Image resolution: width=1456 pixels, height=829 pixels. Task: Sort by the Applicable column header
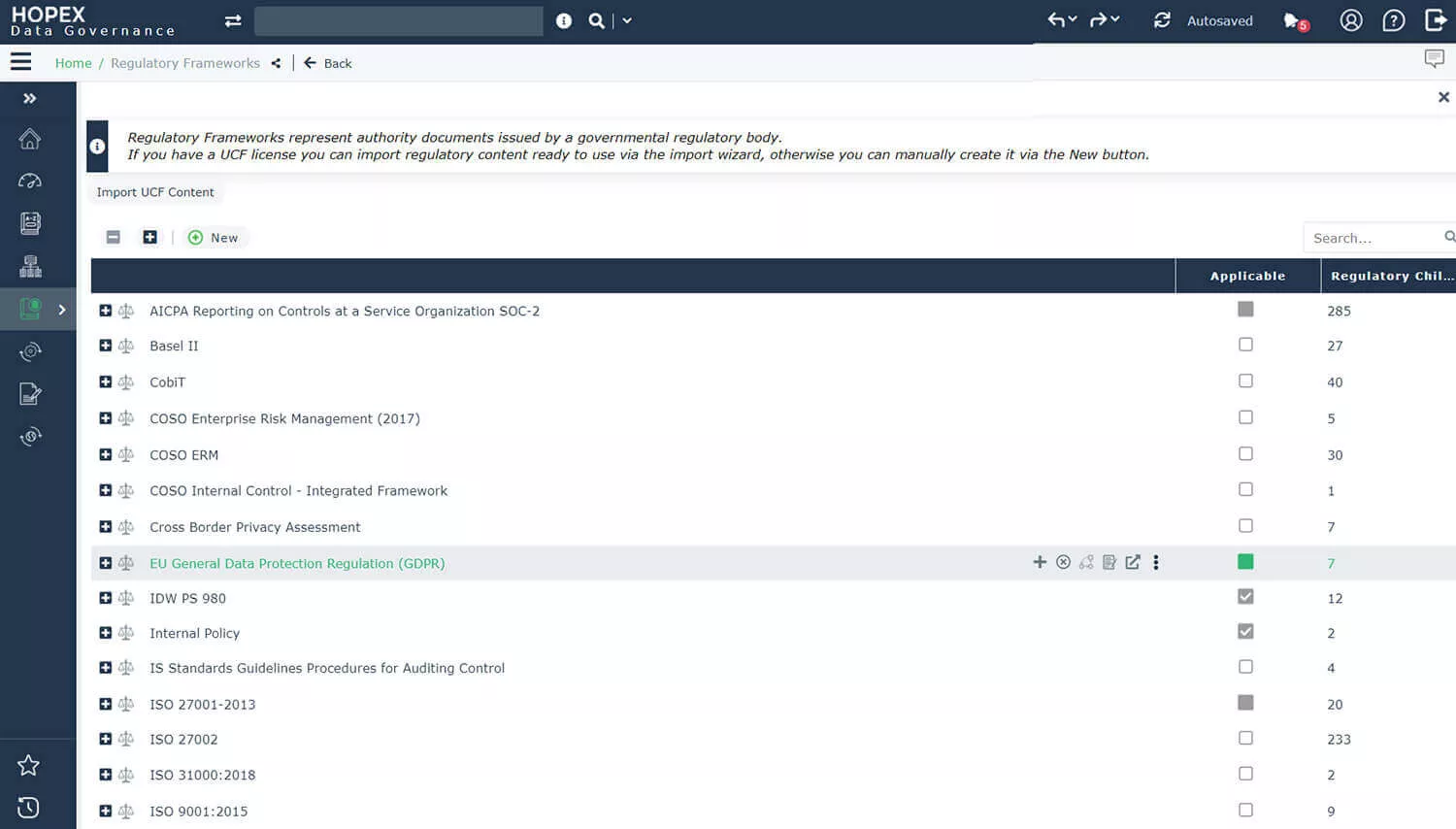(x=1247, y=276)
